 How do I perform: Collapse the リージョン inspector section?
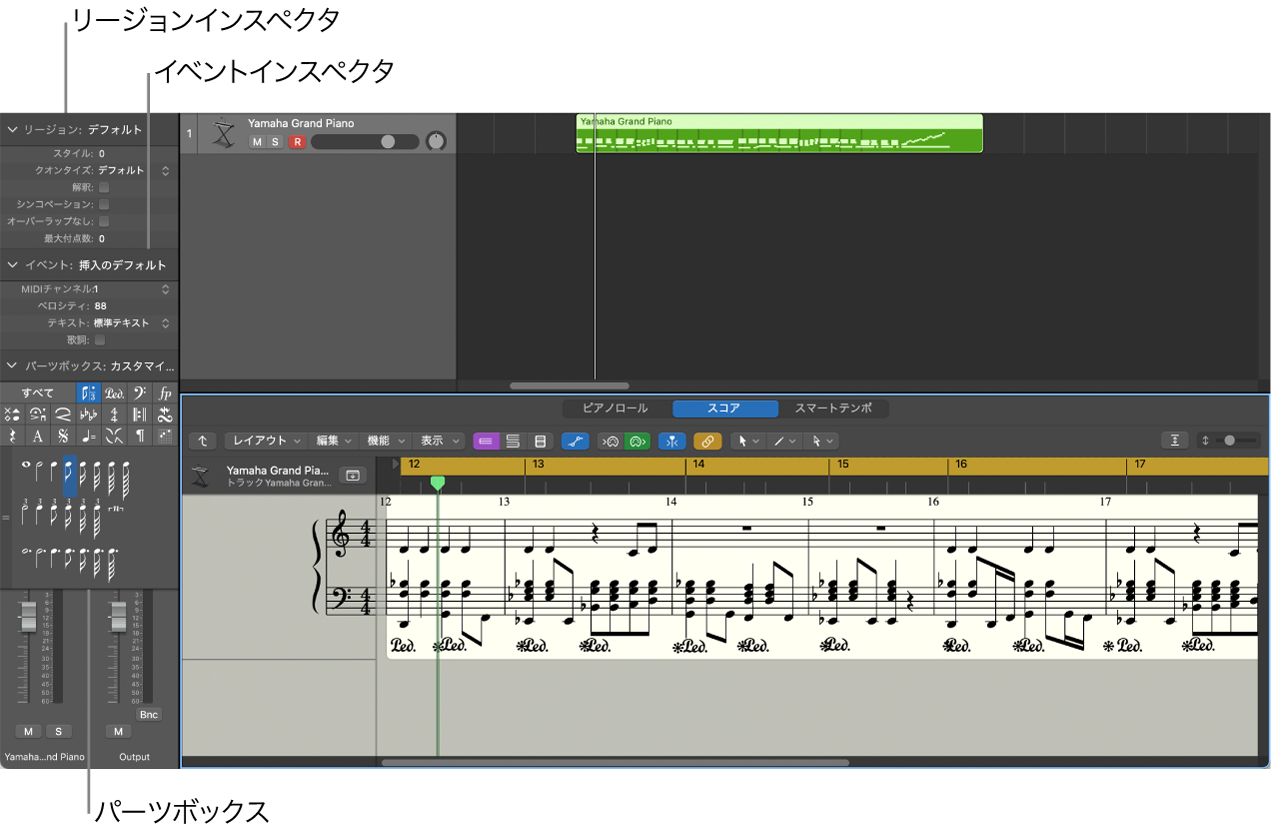pyautogui.click(x=13, y=130)
